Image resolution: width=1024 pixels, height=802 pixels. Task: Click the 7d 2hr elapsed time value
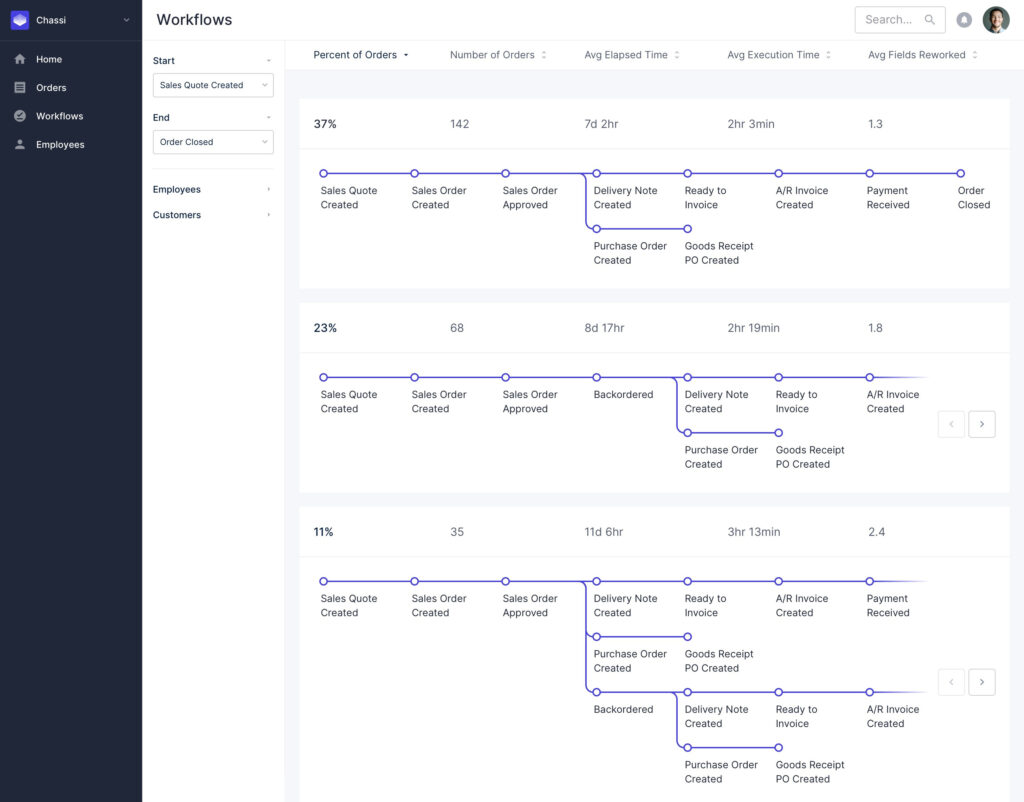(x=601, y=124)
